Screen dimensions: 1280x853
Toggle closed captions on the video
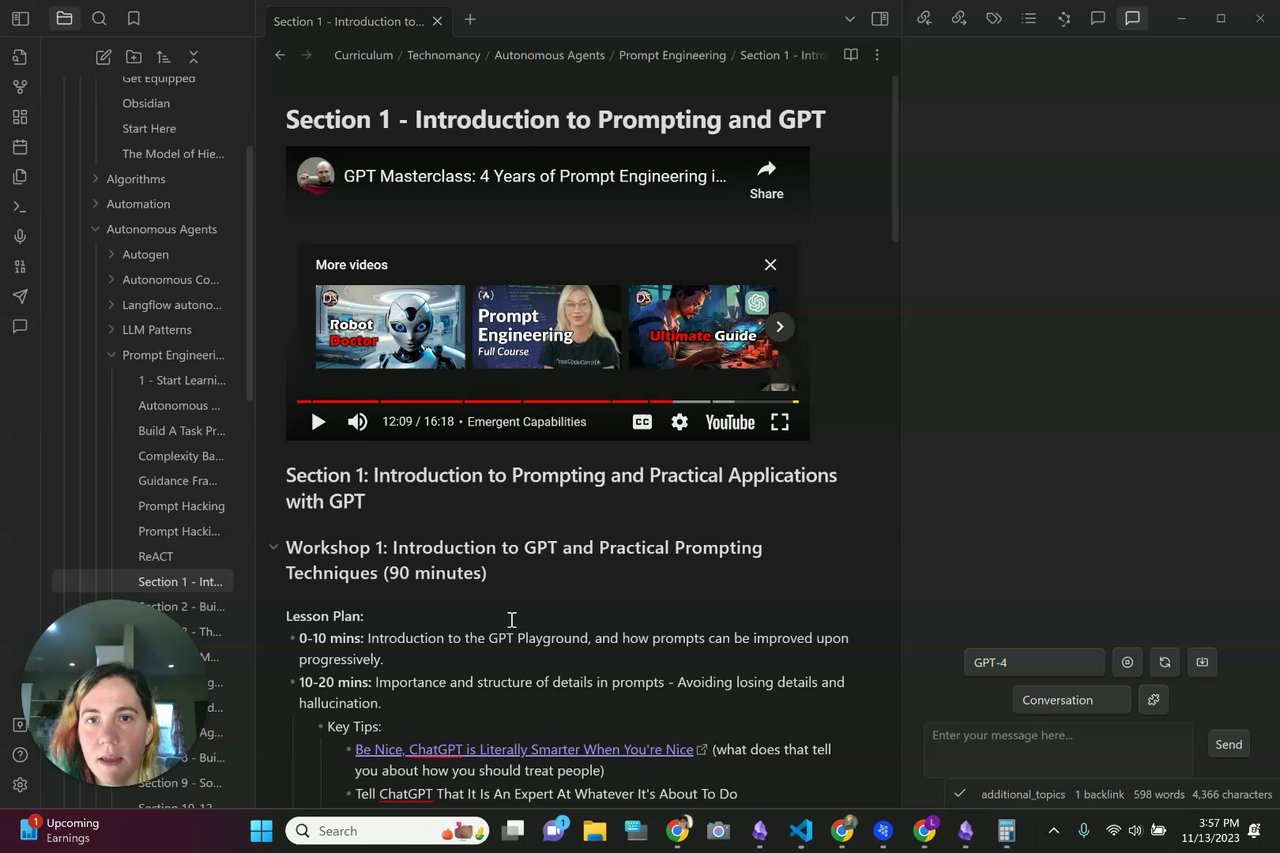click(642, 422)
